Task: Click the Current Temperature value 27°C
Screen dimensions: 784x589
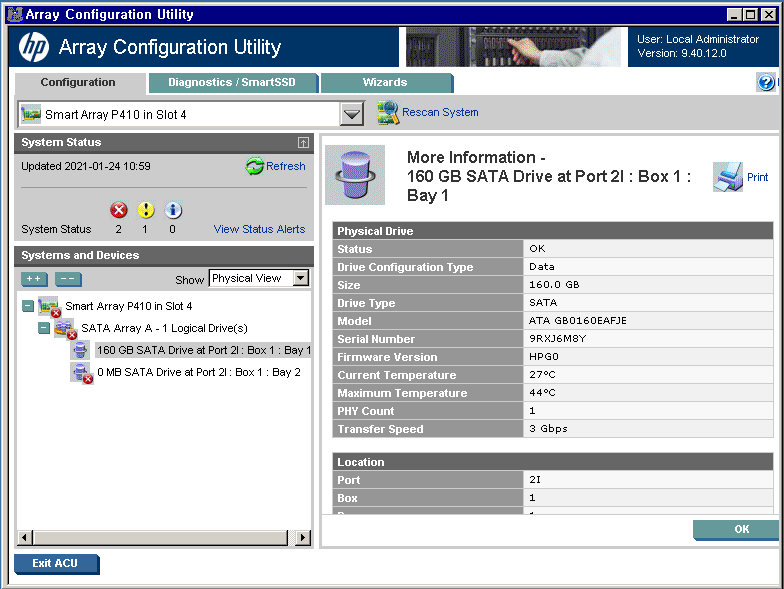Action: point(542,374)
